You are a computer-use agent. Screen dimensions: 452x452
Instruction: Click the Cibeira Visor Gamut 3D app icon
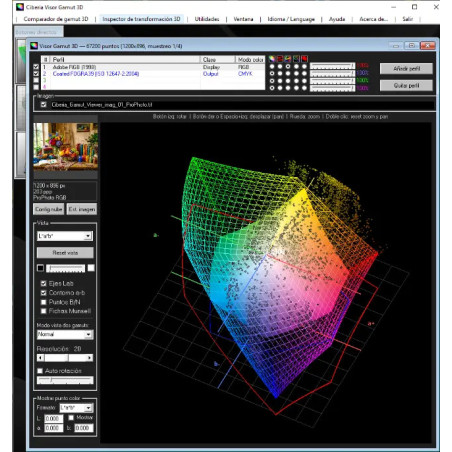pyautogui.click(x=20, y=7)
